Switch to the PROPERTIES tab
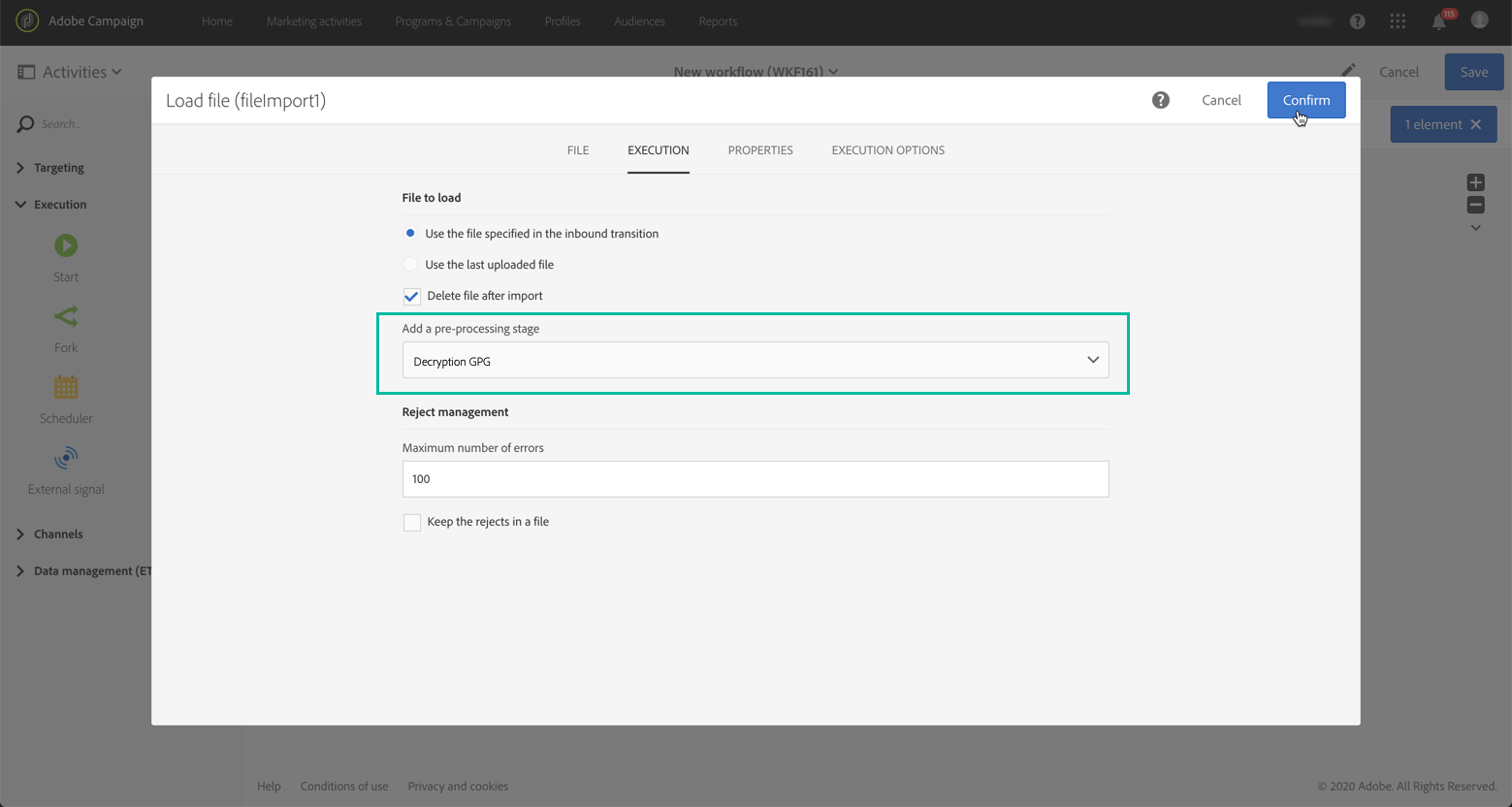 [x=760, y=150]
